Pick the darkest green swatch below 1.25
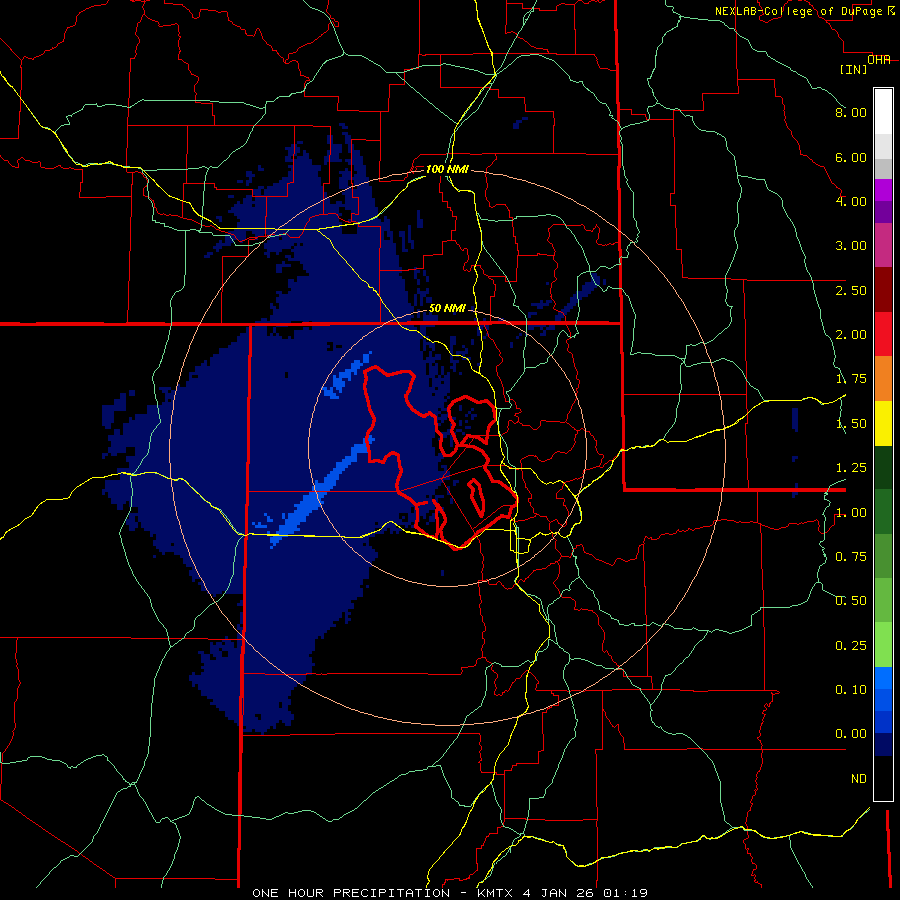 (883, 468)
